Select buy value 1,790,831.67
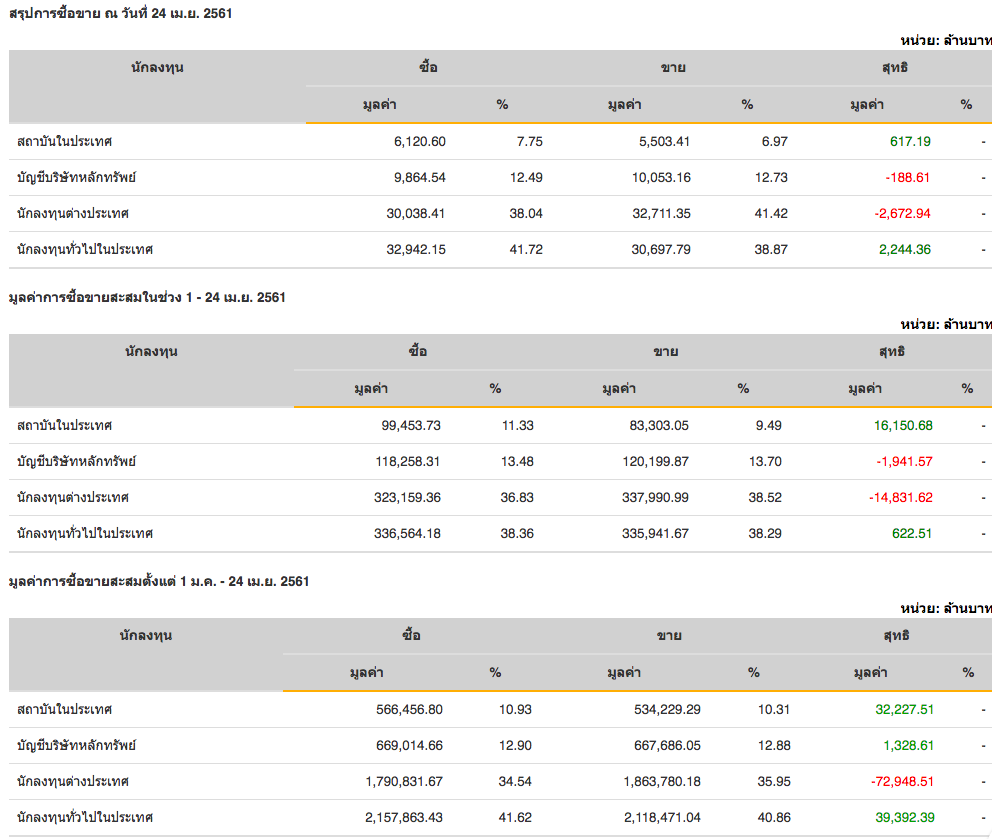This screenshot has width=992, height=839. 404,782
